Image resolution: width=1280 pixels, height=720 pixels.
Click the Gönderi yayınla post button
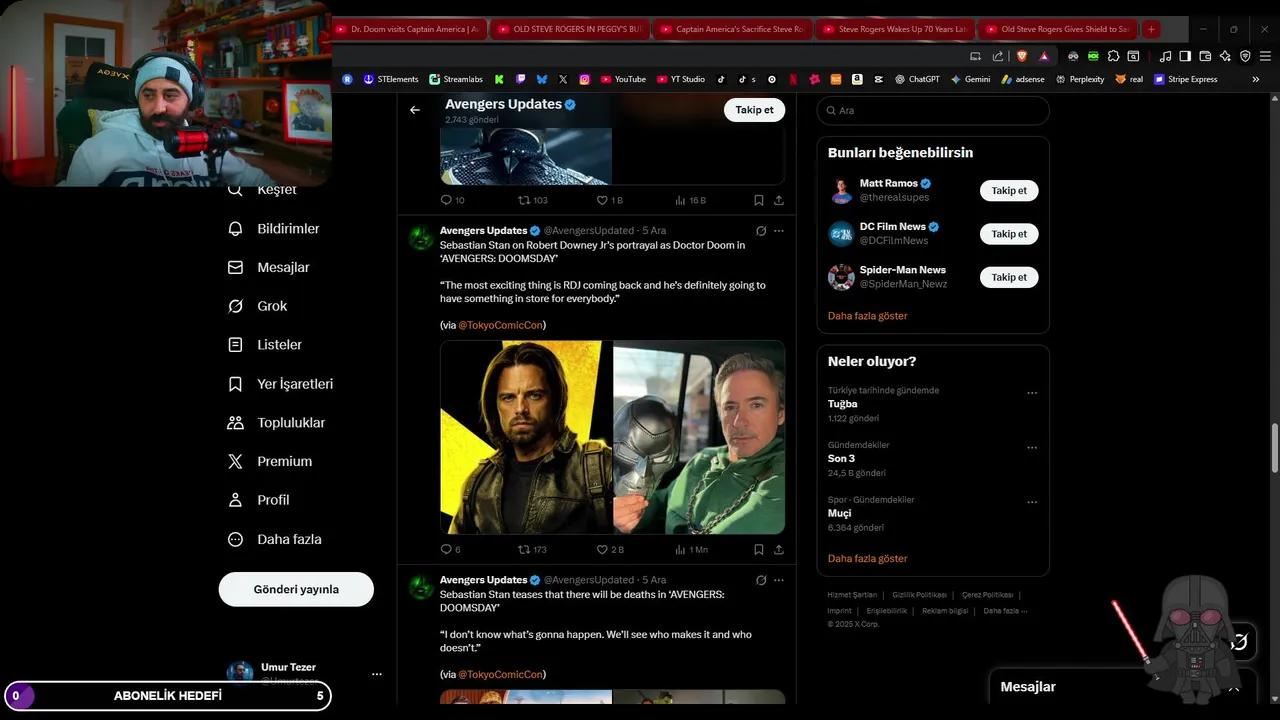(296, 589)
